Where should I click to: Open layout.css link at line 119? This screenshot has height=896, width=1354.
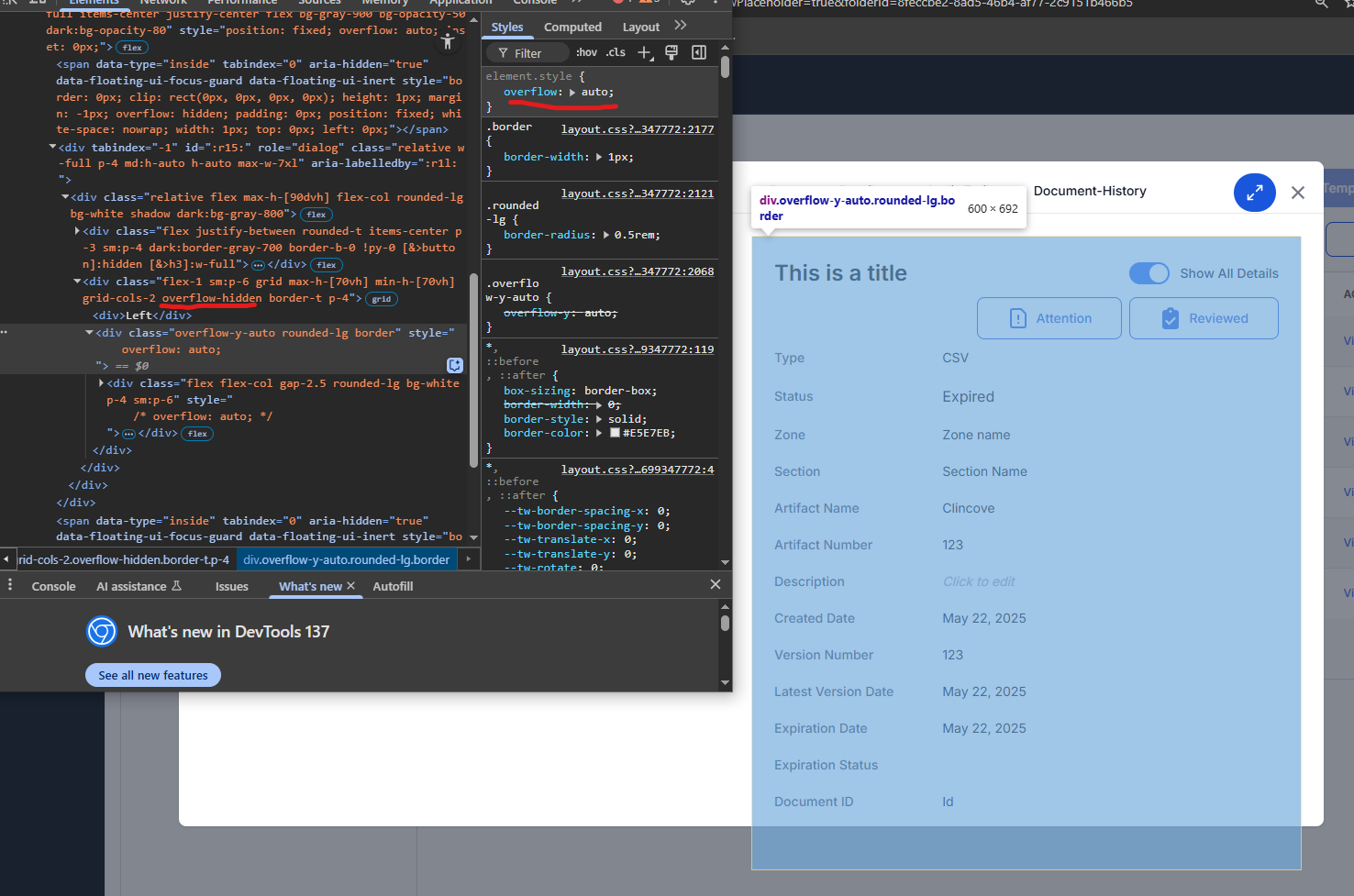tap(638, 349)
